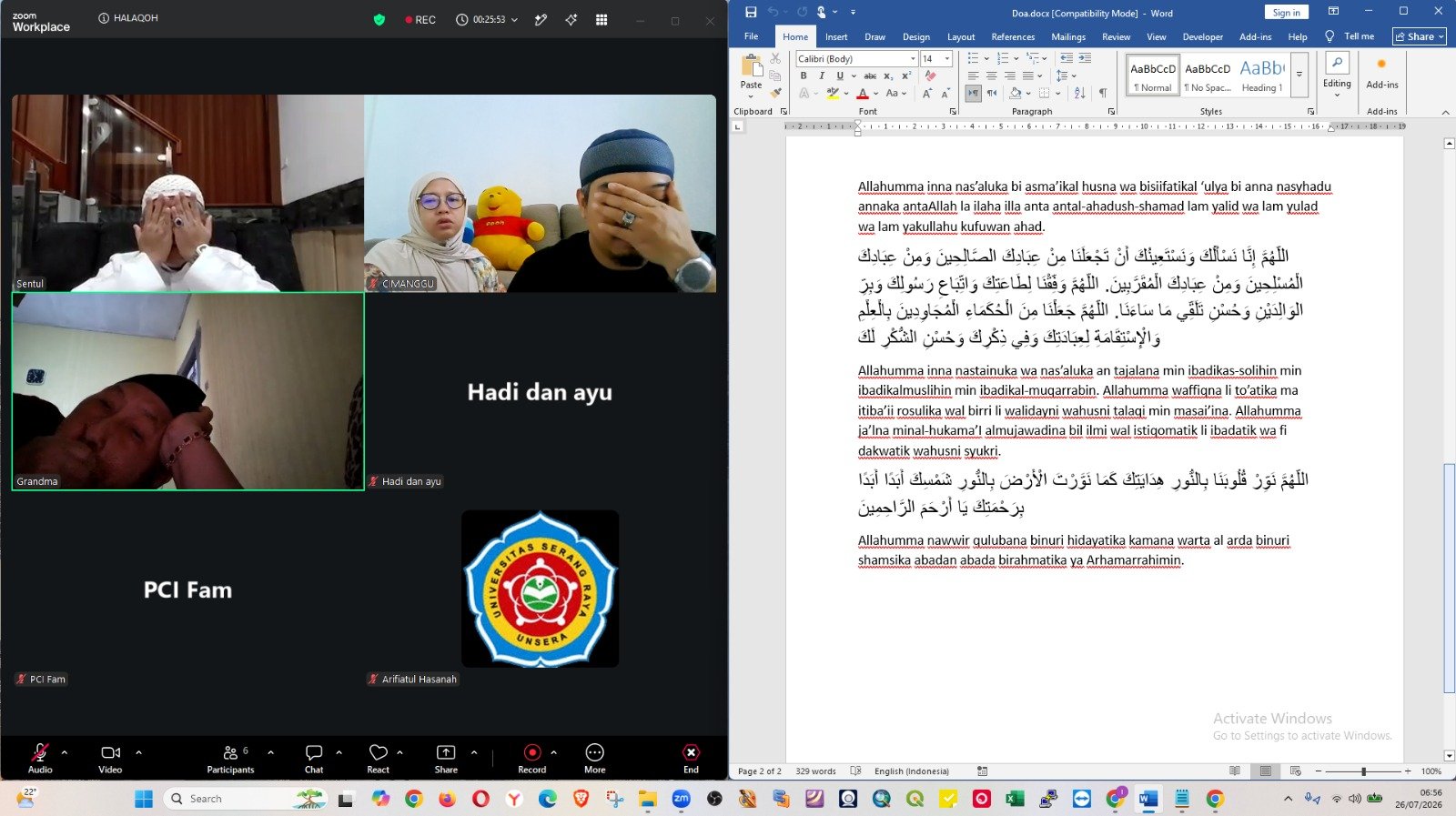Click the Format Painter brush in Word
The width and height of the screenshot is (1456, 816).
pyautogui.click(x=775, y=92)
